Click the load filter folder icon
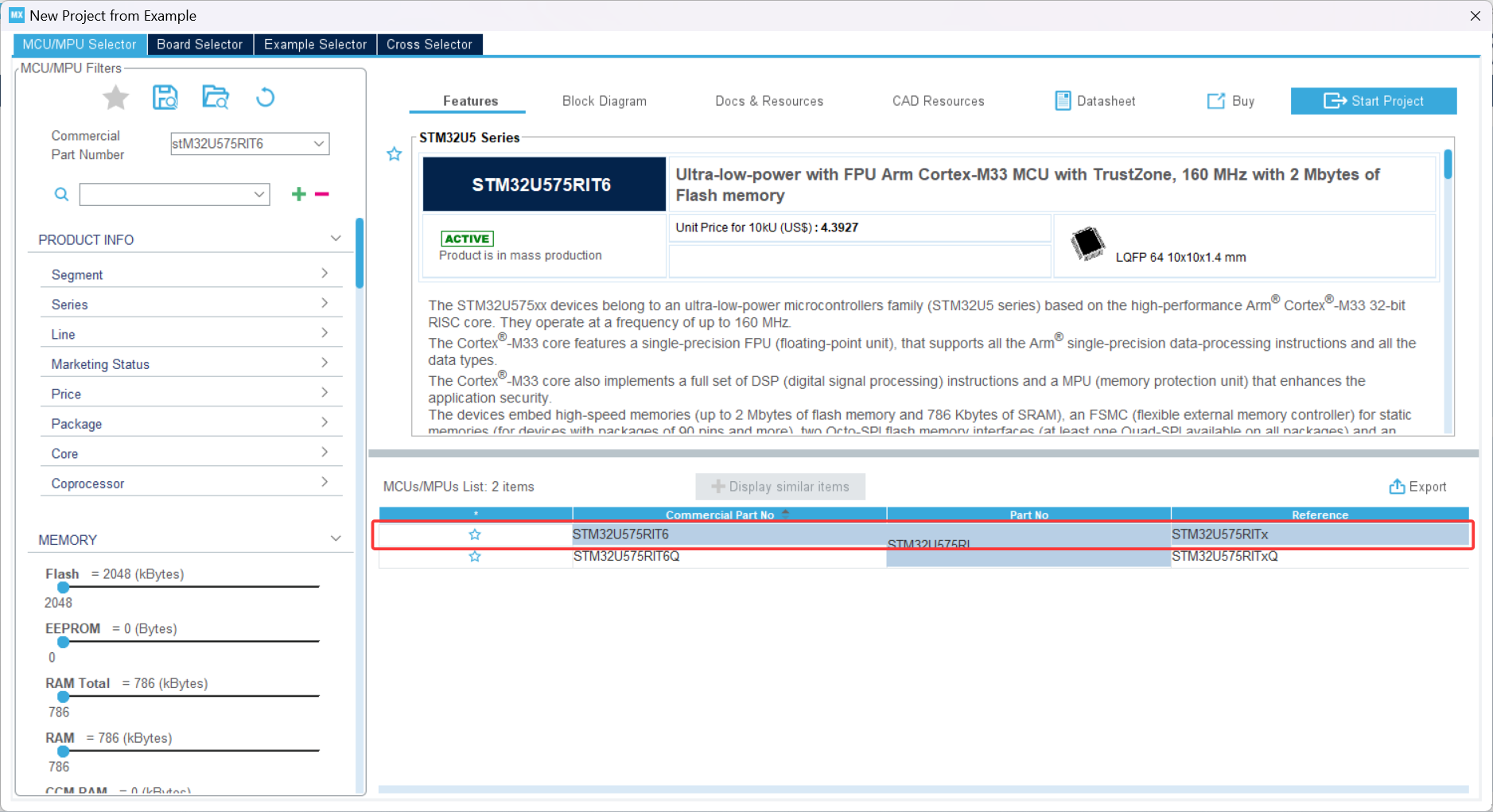 pos(216,97)
